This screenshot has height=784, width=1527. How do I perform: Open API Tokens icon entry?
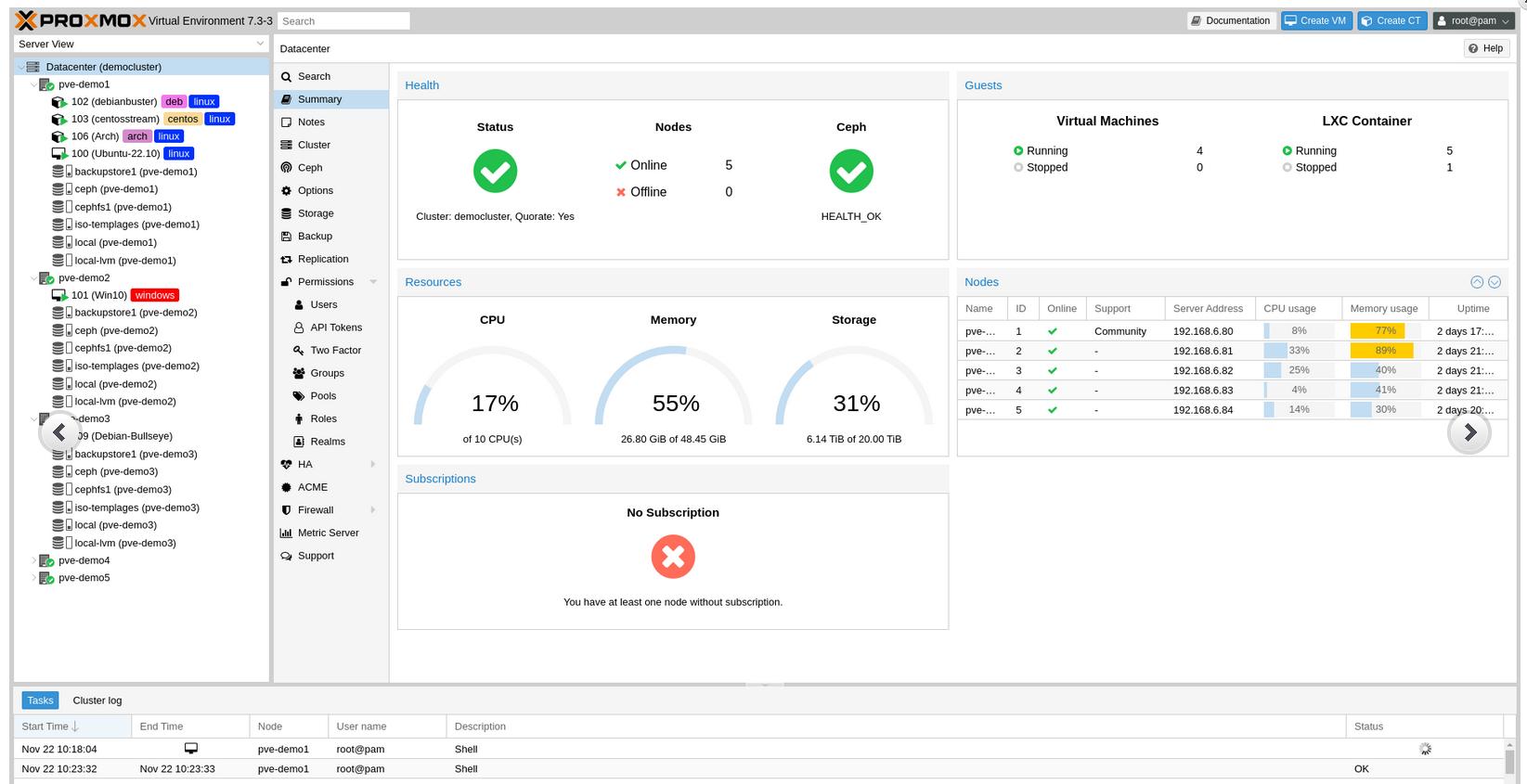pyautogui.click(x=299, y=328)
